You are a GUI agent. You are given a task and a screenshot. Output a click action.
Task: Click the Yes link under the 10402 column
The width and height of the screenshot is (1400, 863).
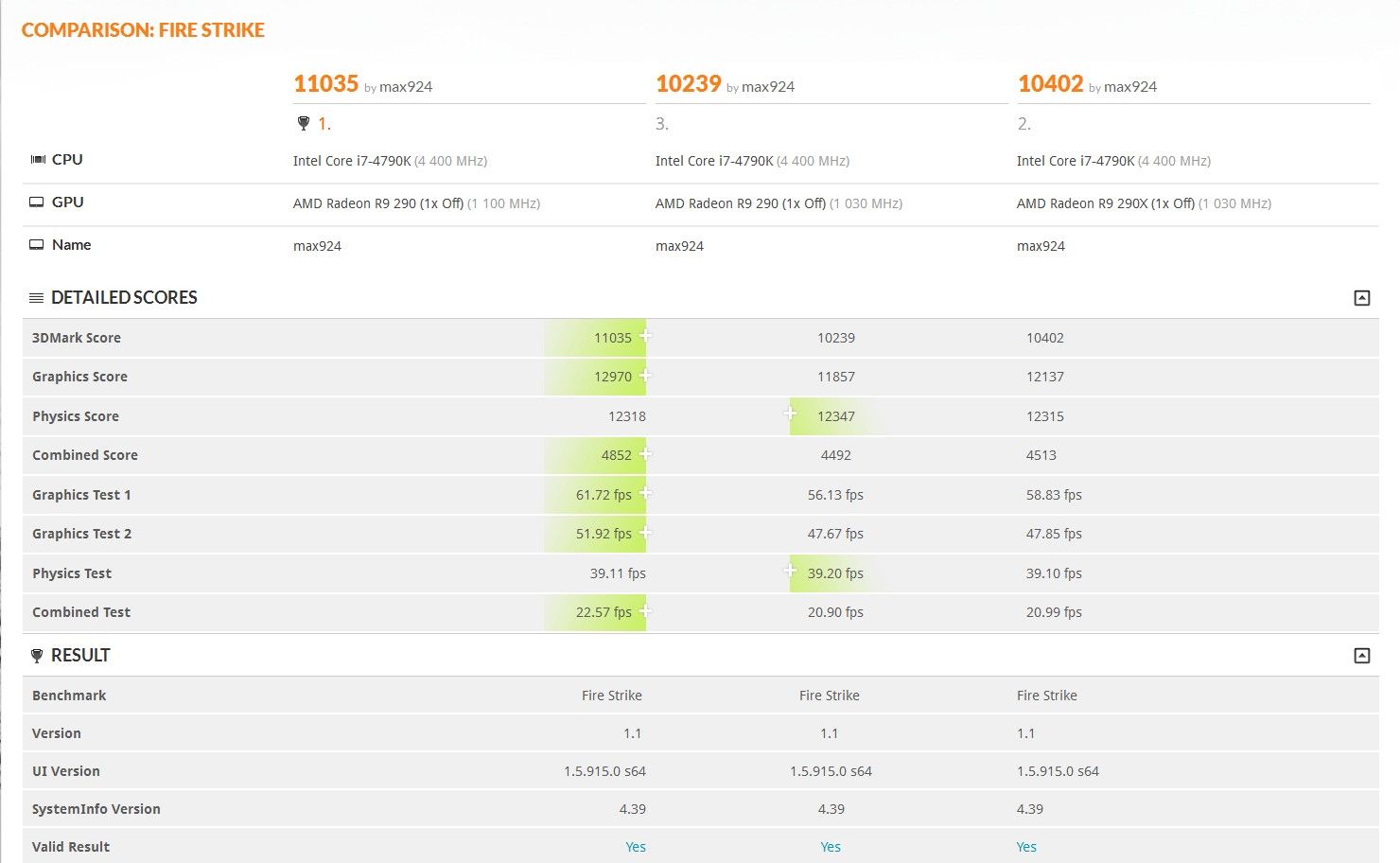1026,847
